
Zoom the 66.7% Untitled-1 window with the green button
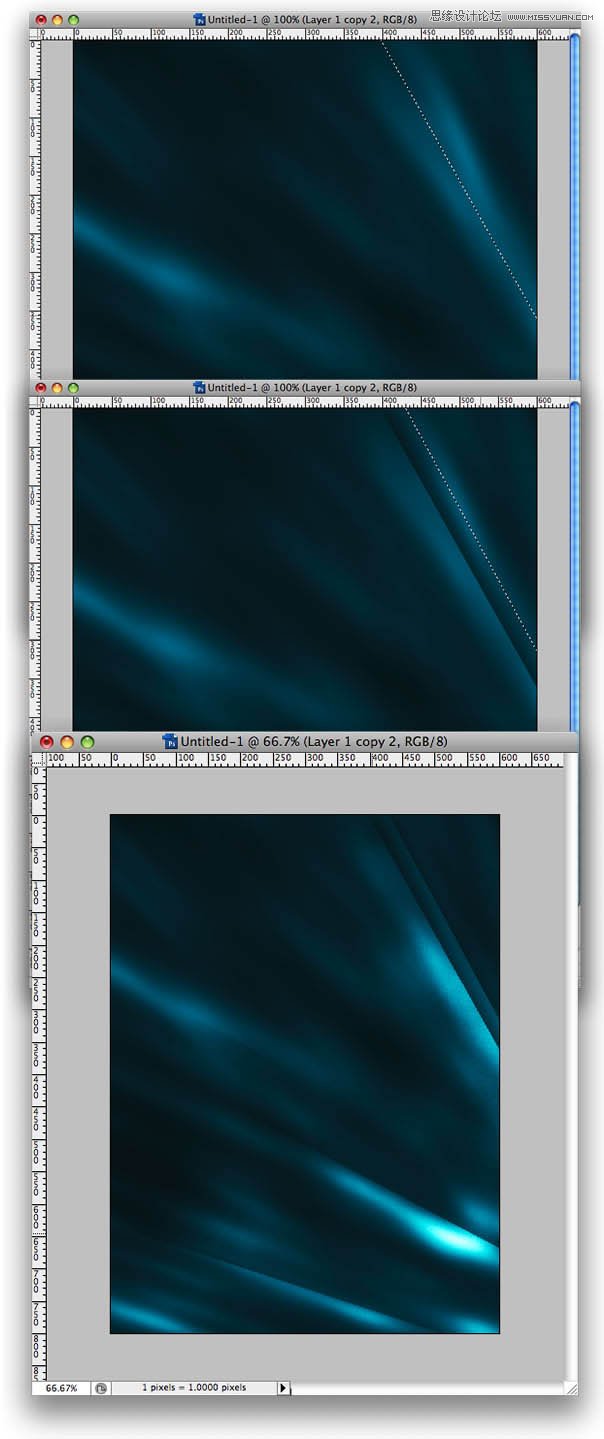[x=88, y=742]
